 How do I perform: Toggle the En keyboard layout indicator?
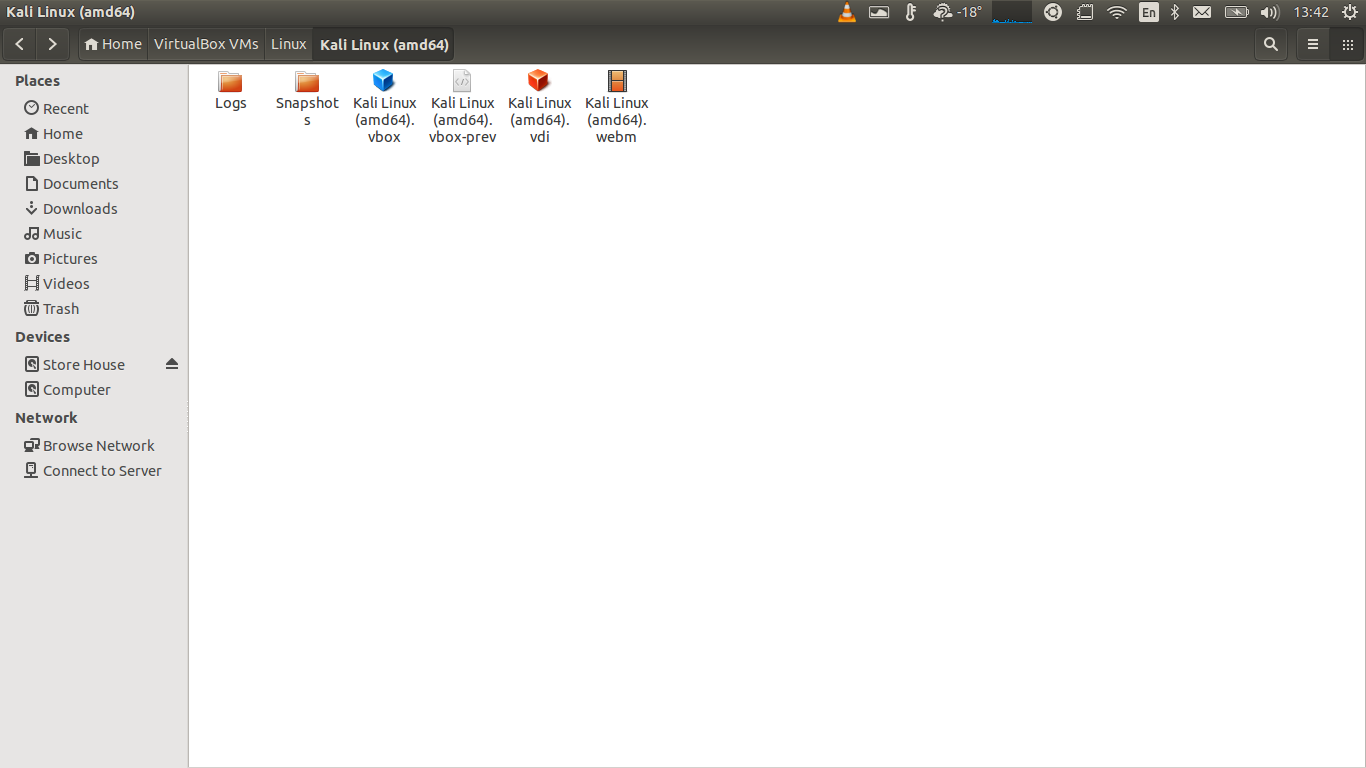[1148, 12]
